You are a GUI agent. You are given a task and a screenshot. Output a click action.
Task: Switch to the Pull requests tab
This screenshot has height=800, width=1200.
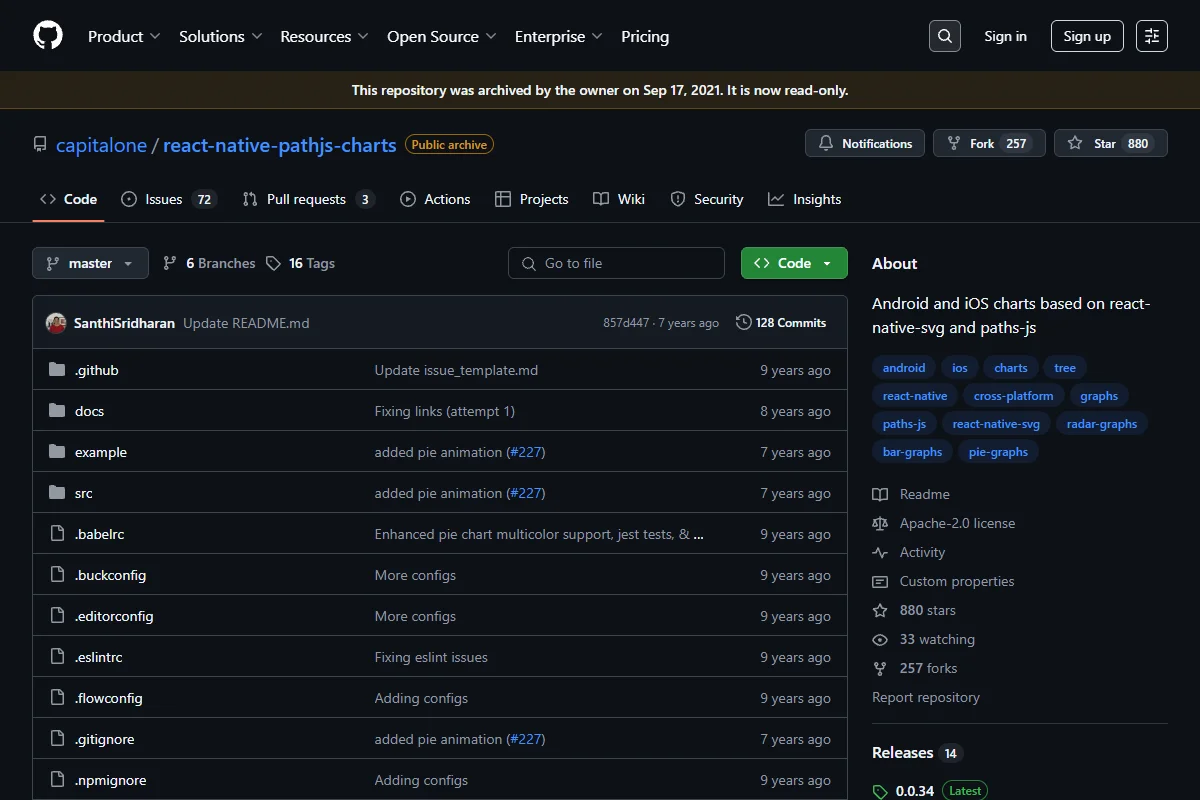pyautogui.click(x=308, y=199)
